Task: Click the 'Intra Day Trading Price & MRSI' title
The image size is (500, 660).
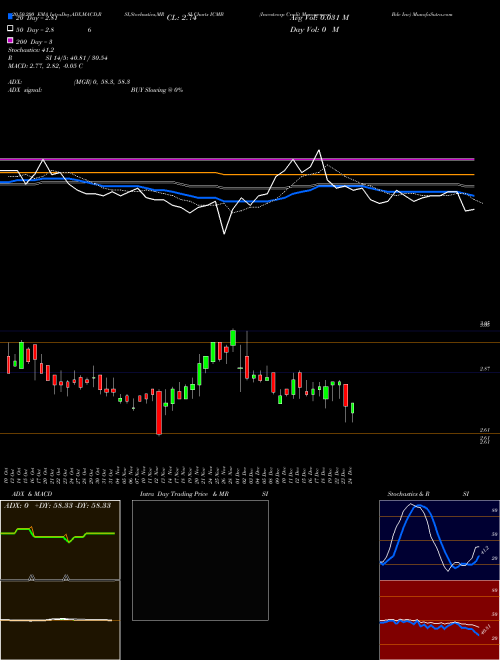Action: tap(204, 494)
